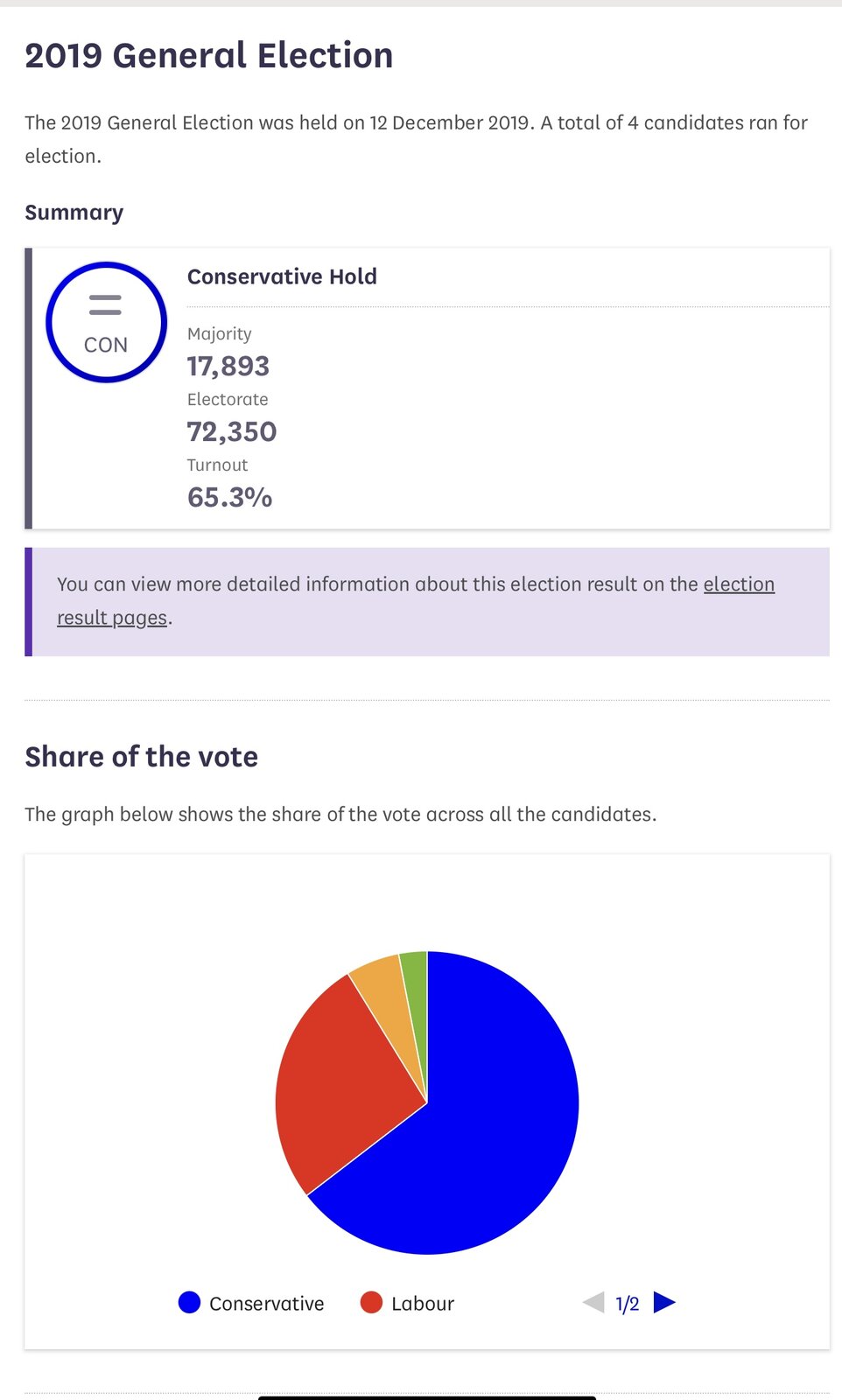Screen dimensions: 842x1400
Task: Tap the hold equals symbol above CON
Action: pos(105,305)
